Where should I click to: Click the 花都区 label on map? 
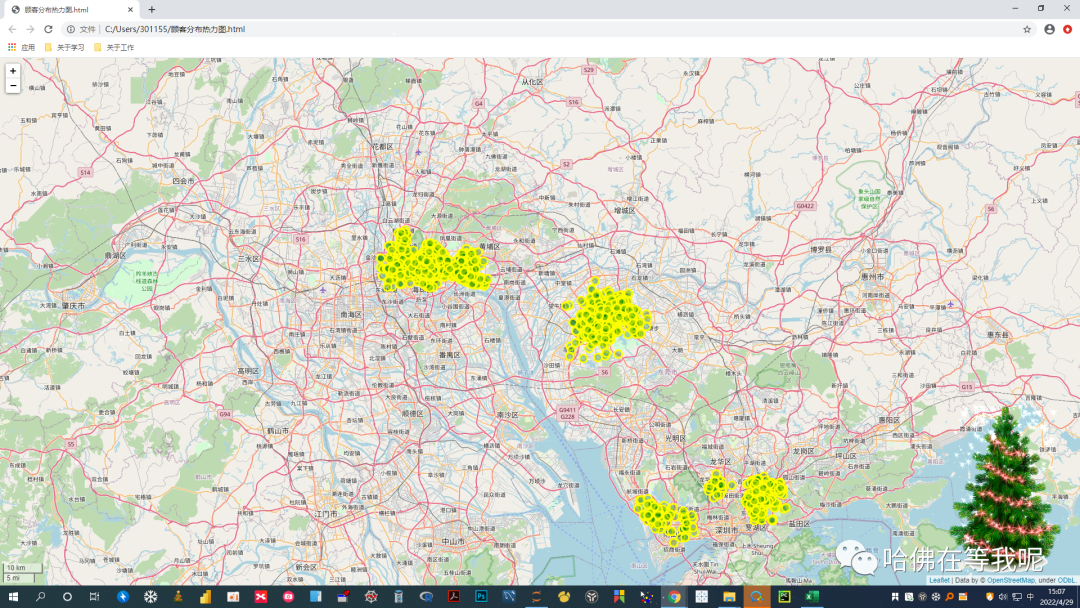[x=382, y=147]
